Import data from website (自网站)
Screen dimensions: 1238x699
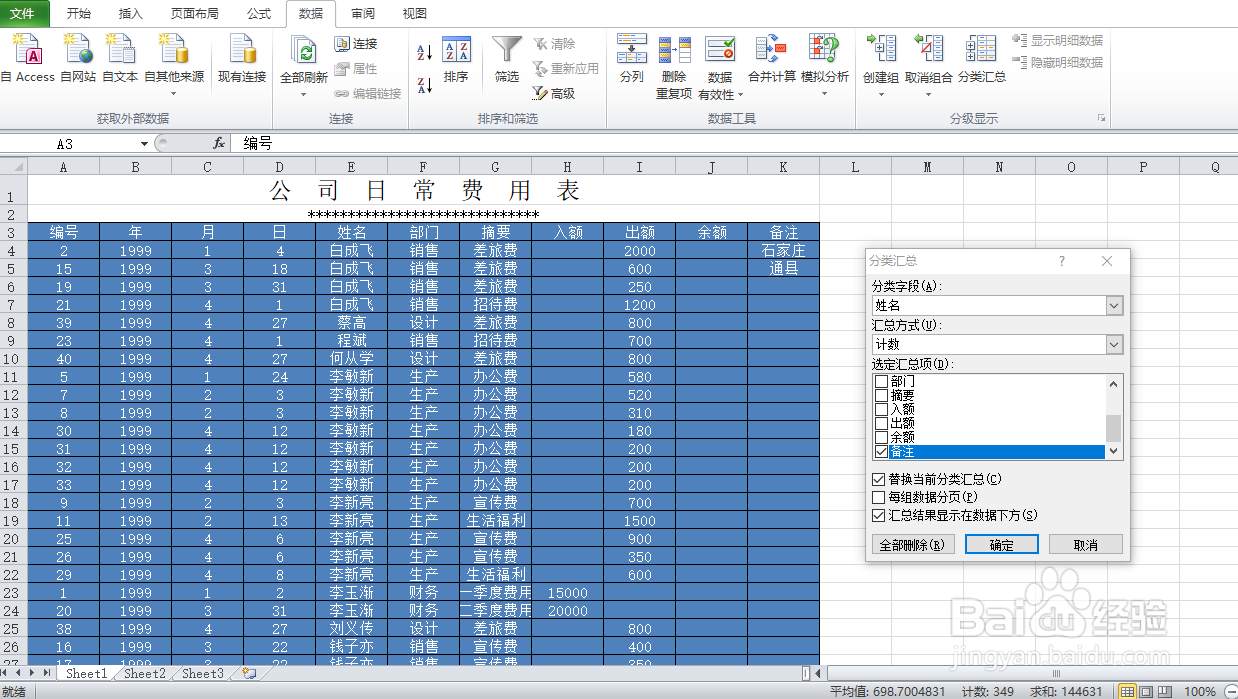coord(78,58)
